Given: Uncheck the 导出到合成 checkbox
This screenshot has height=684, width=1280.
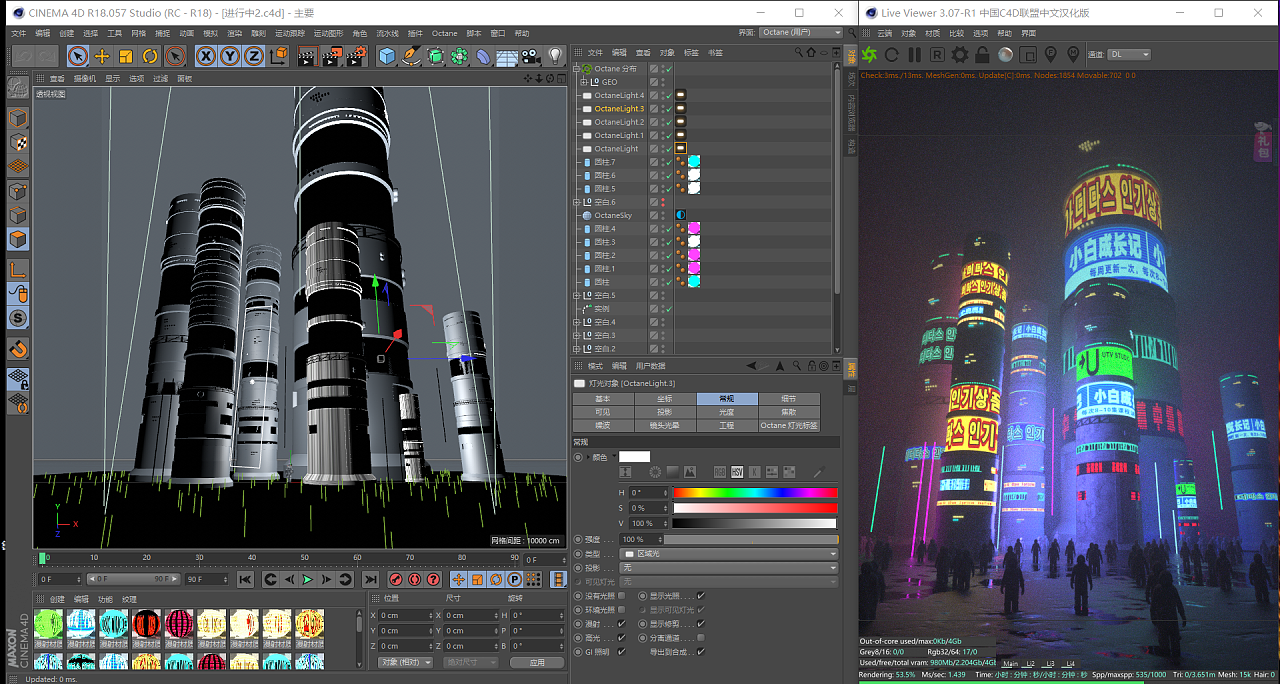Looking at the screenshot, I should [x=700, y=651].
